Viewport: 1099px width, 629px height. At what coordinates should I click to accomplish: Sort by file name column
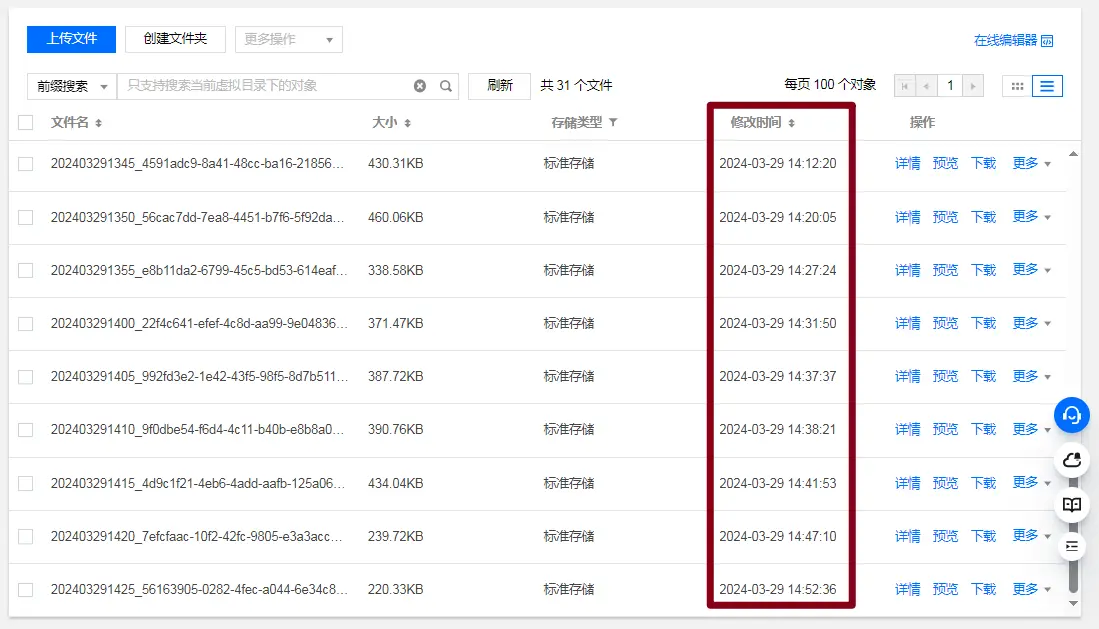tap(99, 123)
